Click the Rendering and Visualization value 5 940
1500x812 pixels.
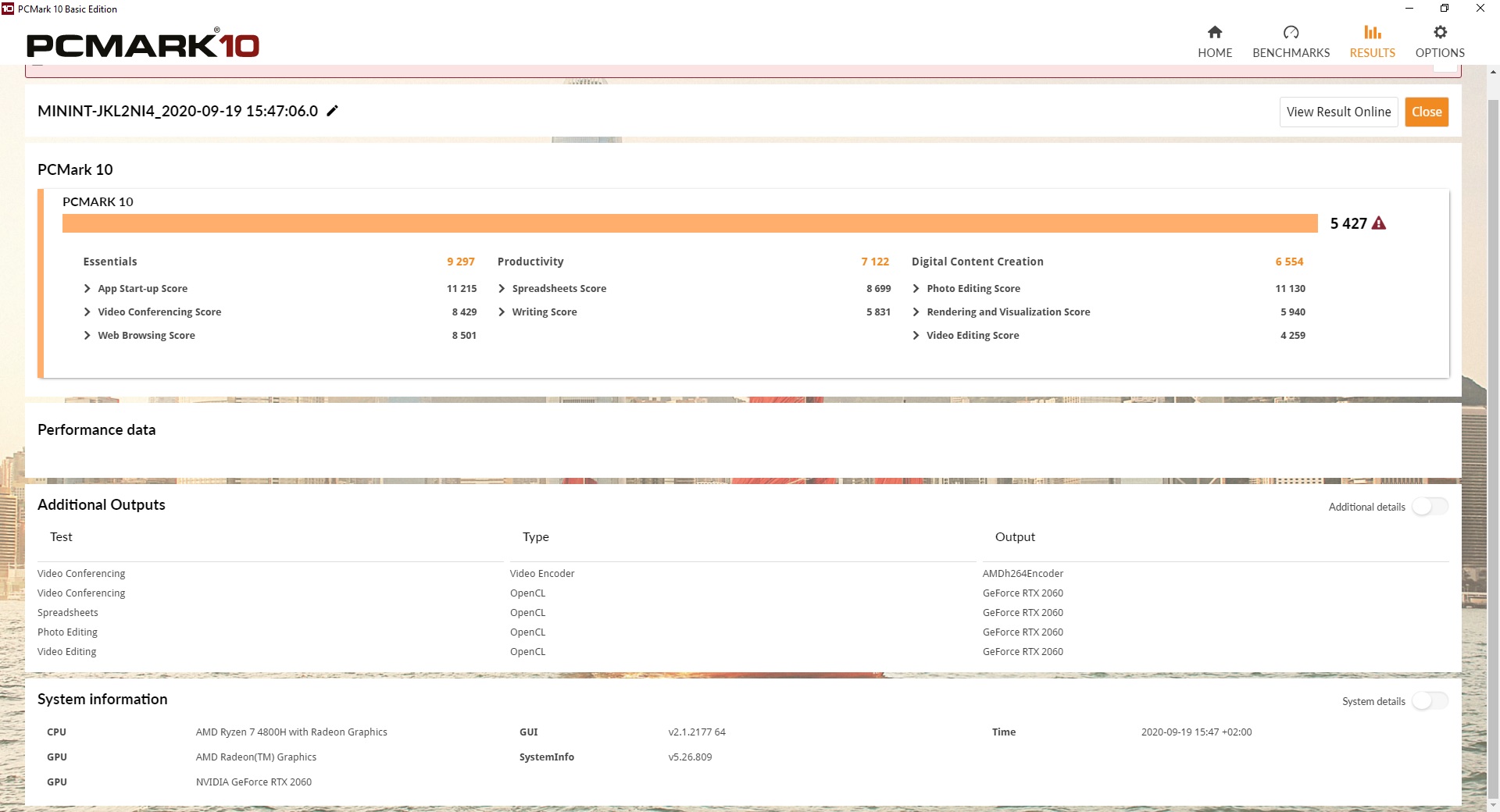tap(1293, 312)
